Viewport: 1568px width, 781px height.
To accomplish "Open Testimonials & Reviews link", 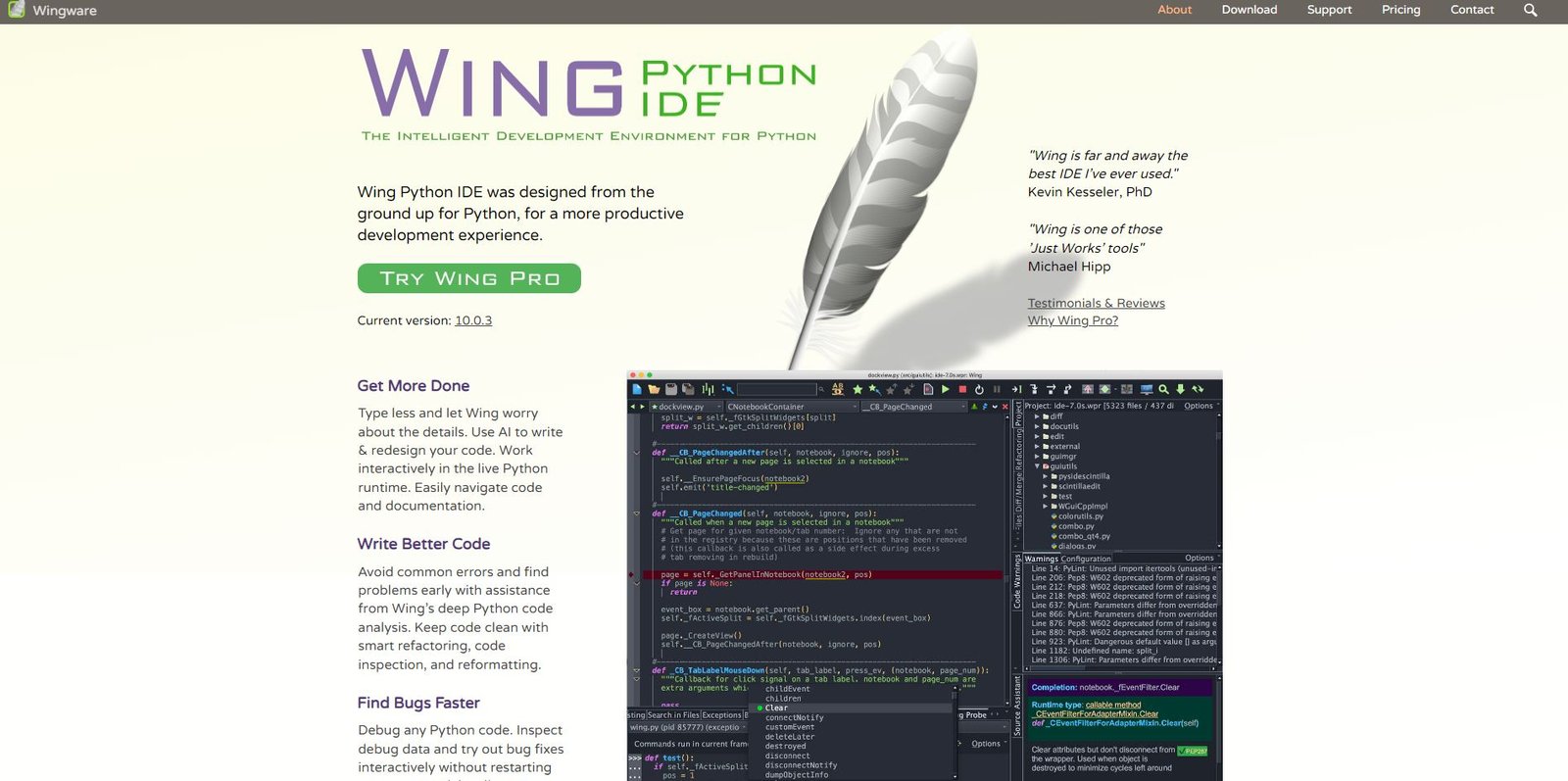I will pos(1096,303).
